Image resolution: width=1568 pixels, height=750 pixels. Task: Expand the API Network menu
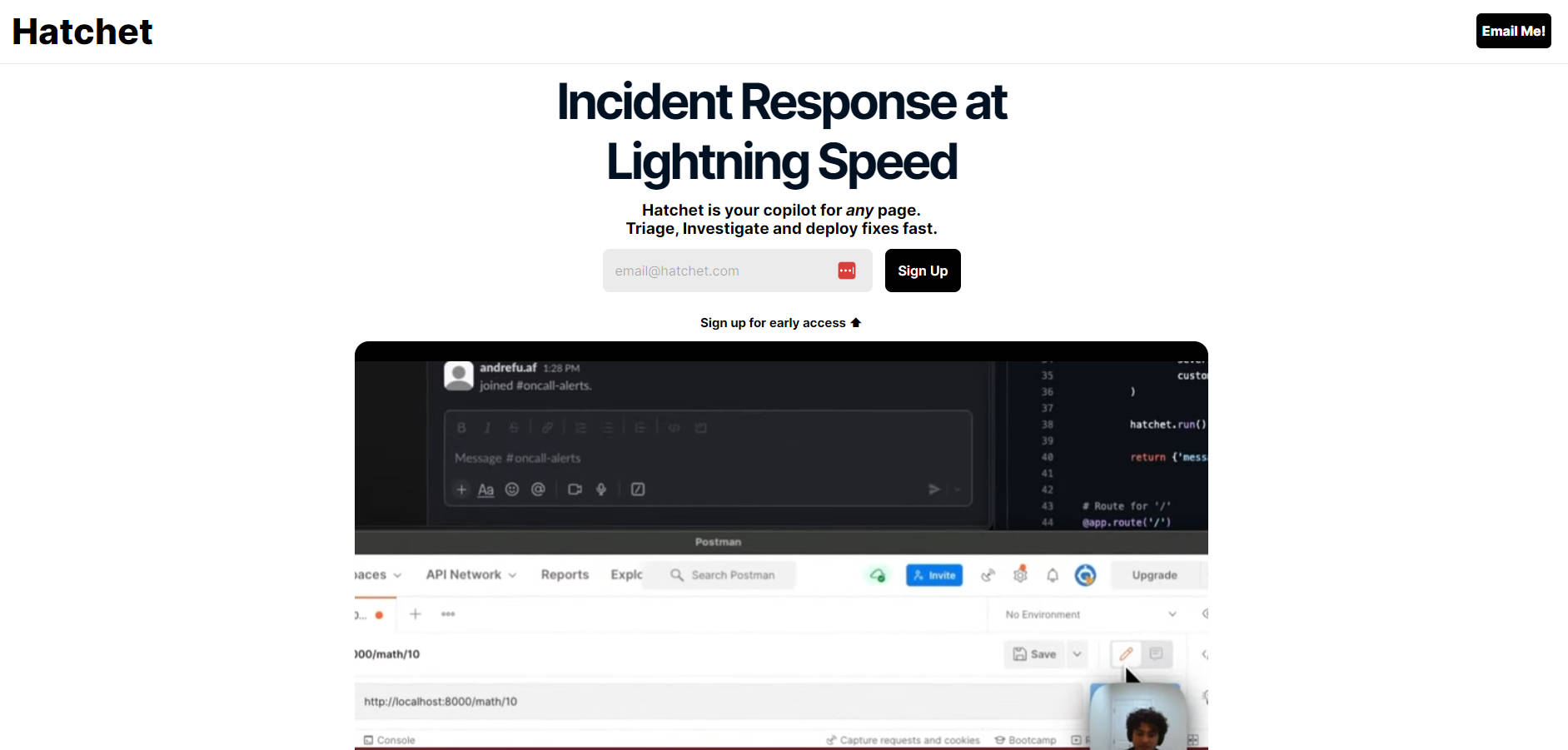pos(470,574)
